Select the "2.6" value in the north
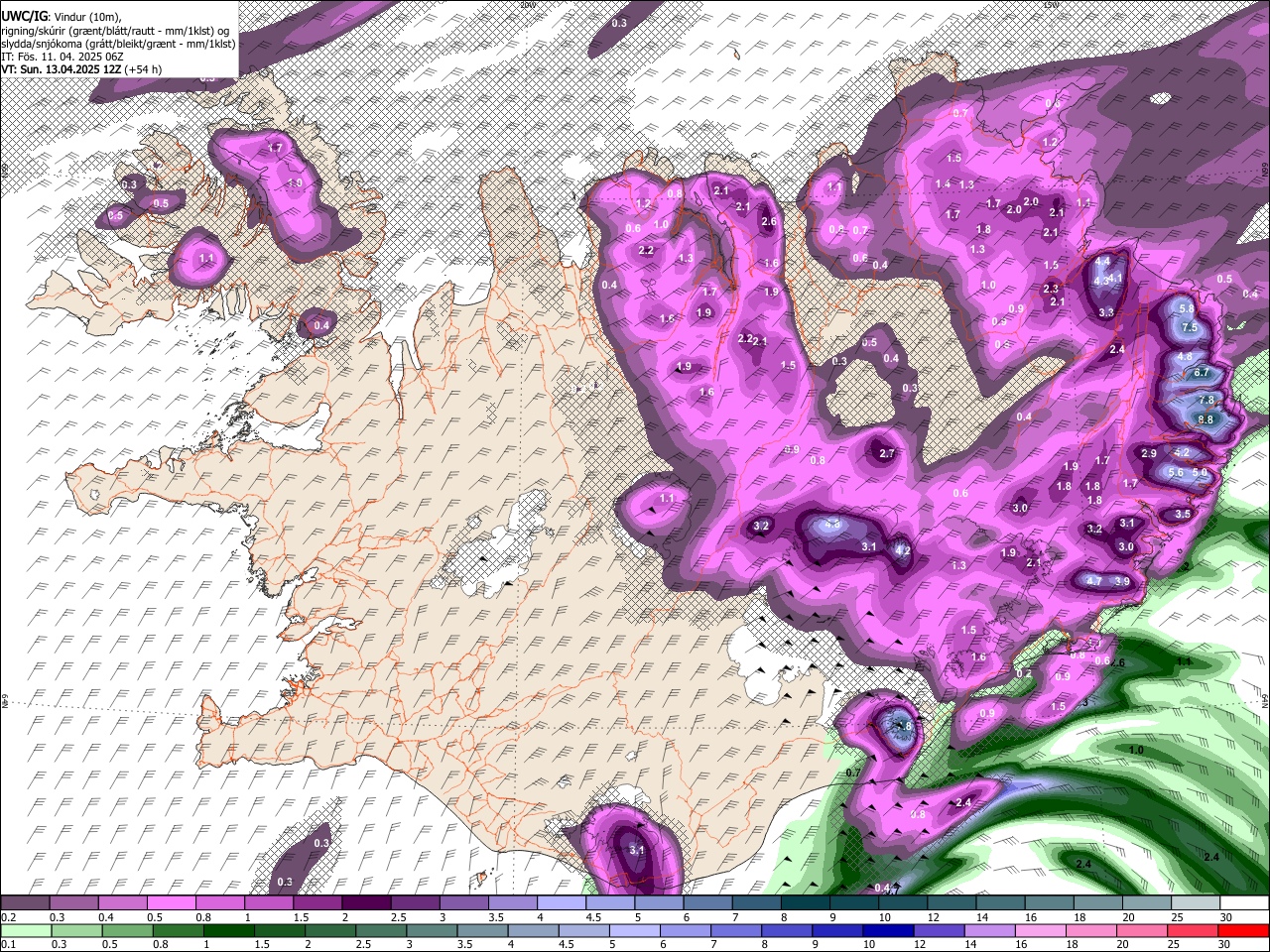This screenshot has height=952, width=1270. [768, 221]
